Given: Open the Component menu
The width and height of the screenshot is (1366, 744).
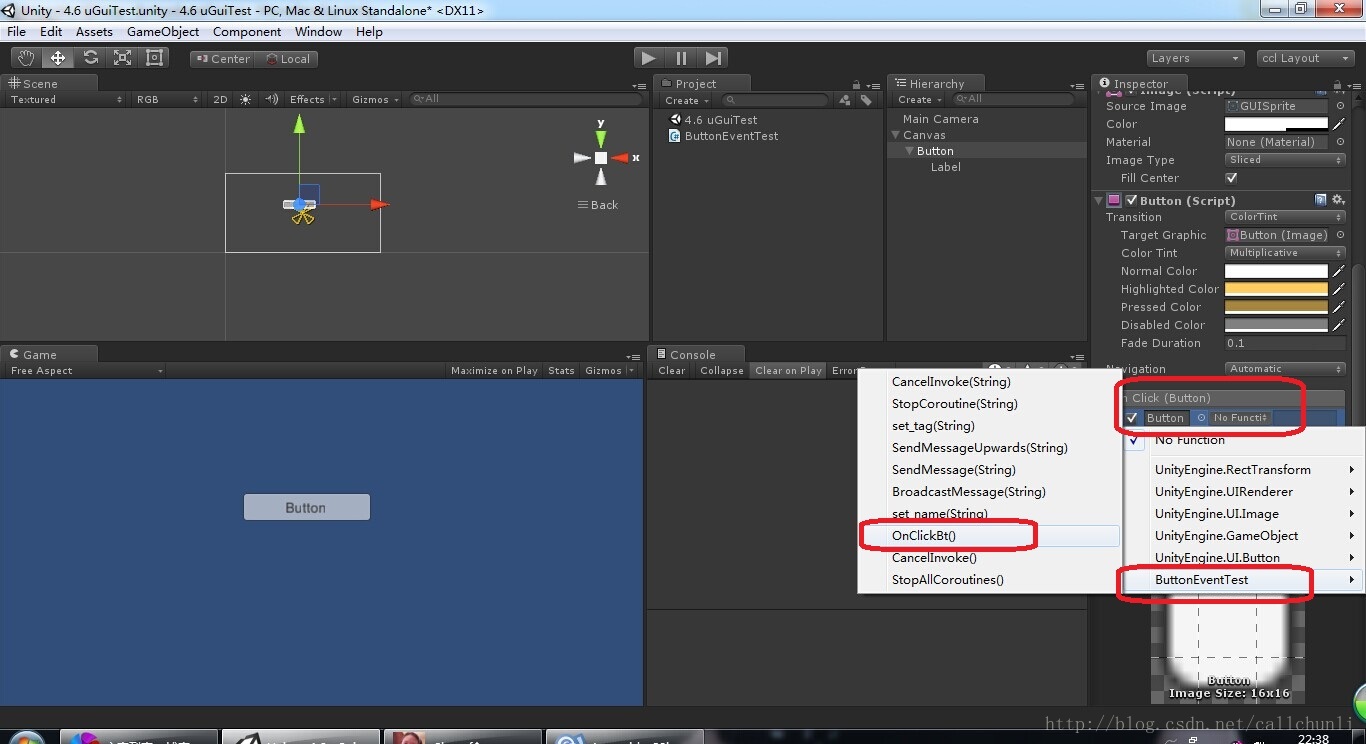Looking at the screenshot, I should point(247,31).
